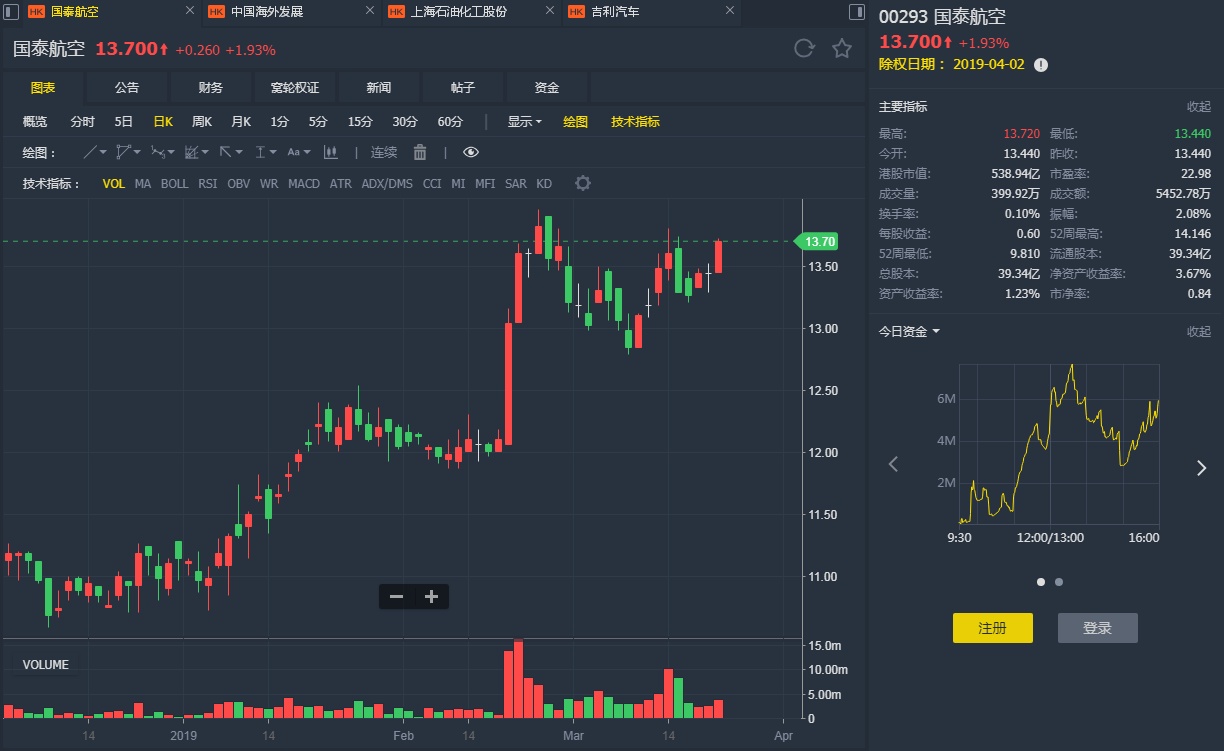Enable the RSI indicator

click(207, 184)
